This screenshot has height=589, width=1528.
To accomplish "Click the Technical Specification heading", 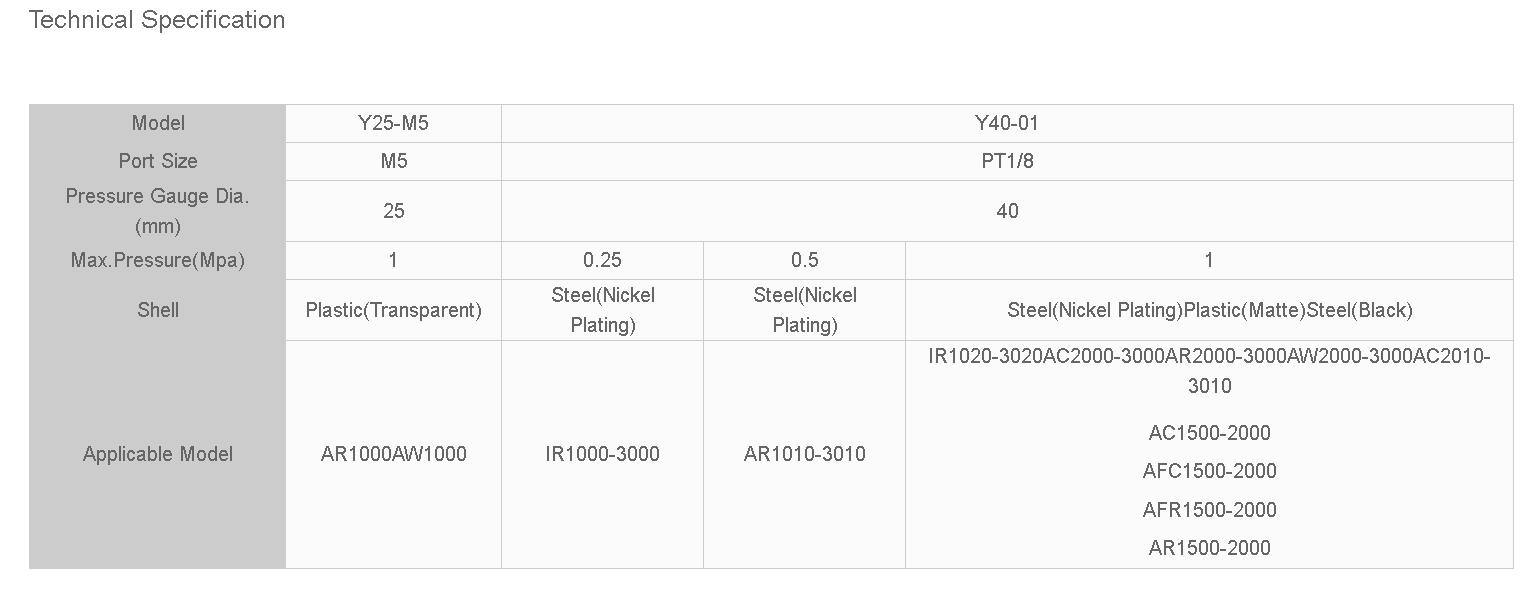I will pos(157,20).
